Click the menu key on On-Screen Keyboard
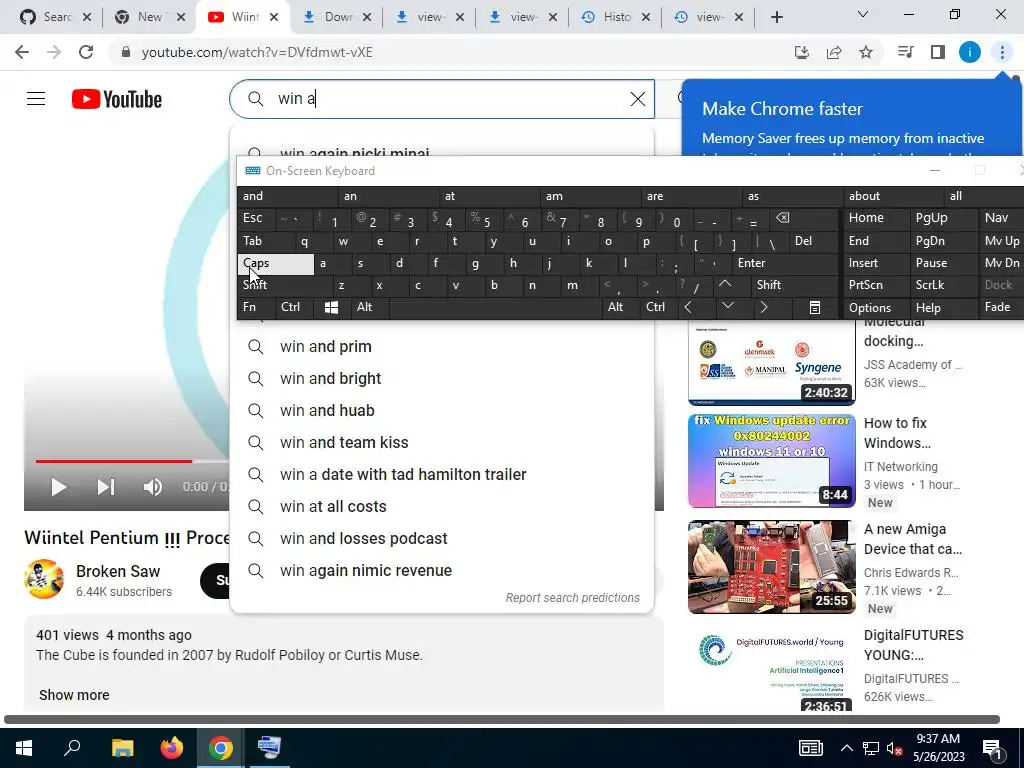This screenshot has width=1024, height=768. (x=814, y=308)
